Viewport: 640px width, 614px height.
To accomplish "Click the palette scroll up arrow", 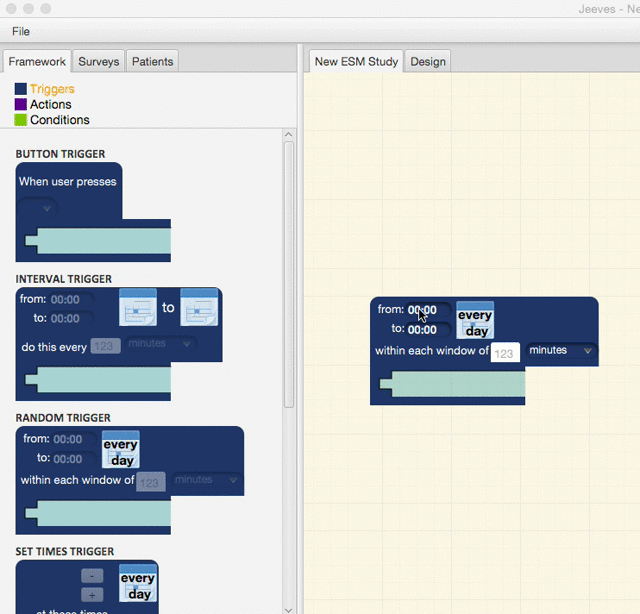I will 289,135.
